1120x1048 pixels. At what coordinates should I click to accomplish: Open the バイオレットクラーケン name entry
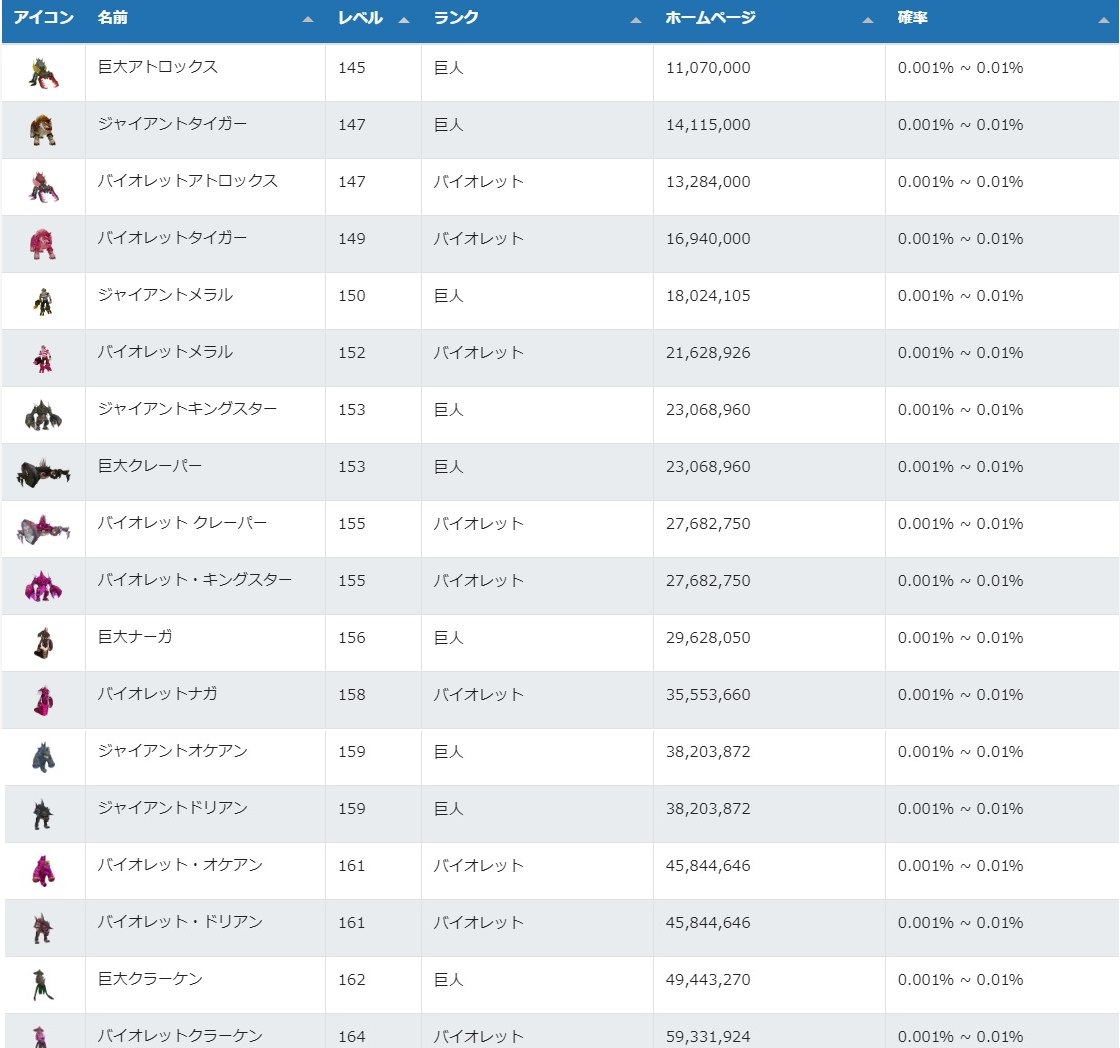(181, 1036)
